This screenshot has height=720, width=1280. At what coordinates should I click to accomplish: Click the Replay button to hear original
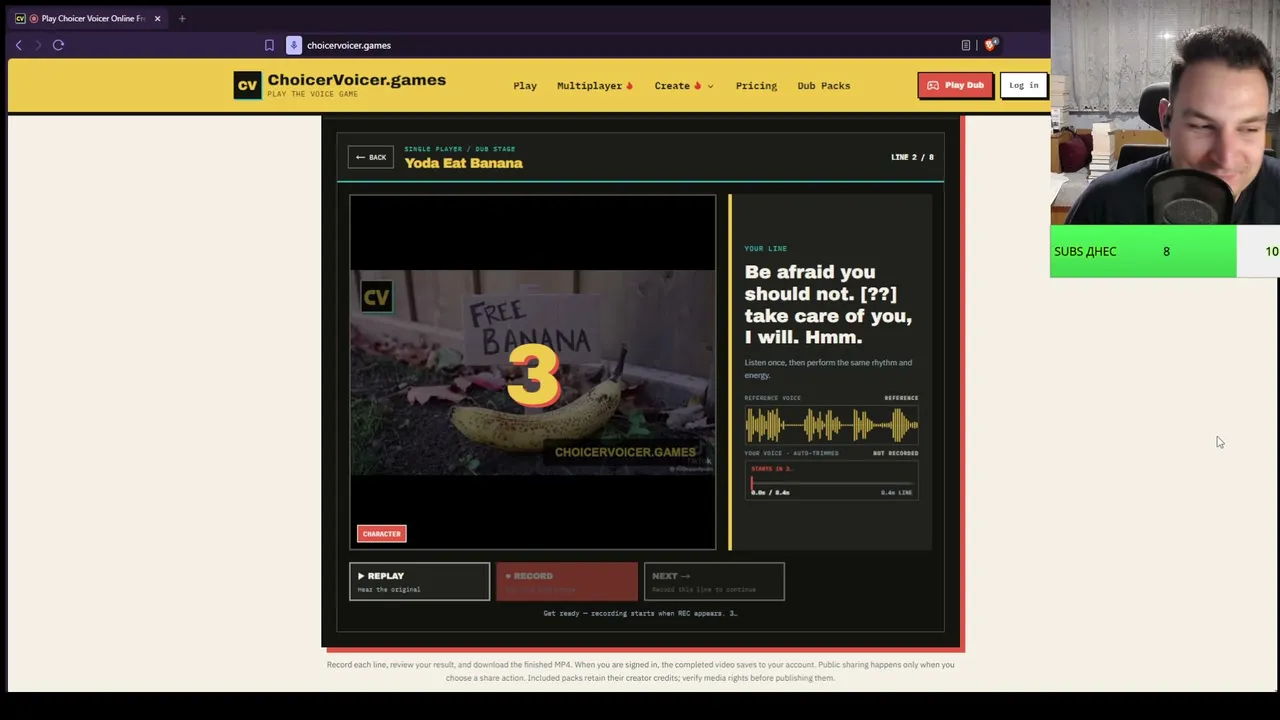tap(420, 581)
